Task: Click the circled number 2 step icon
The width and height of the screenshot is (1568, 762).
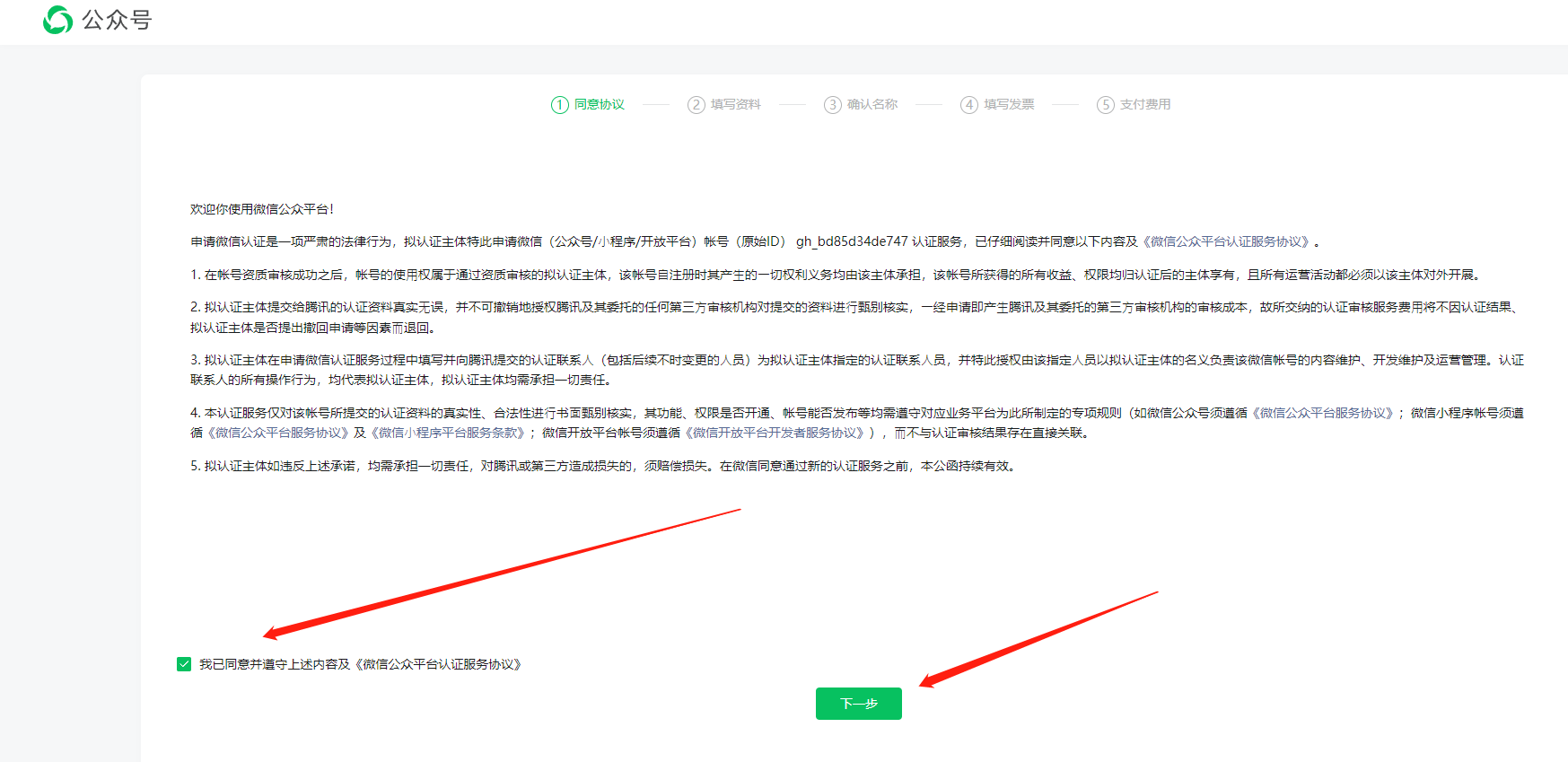Action: [x=696, y=105]
